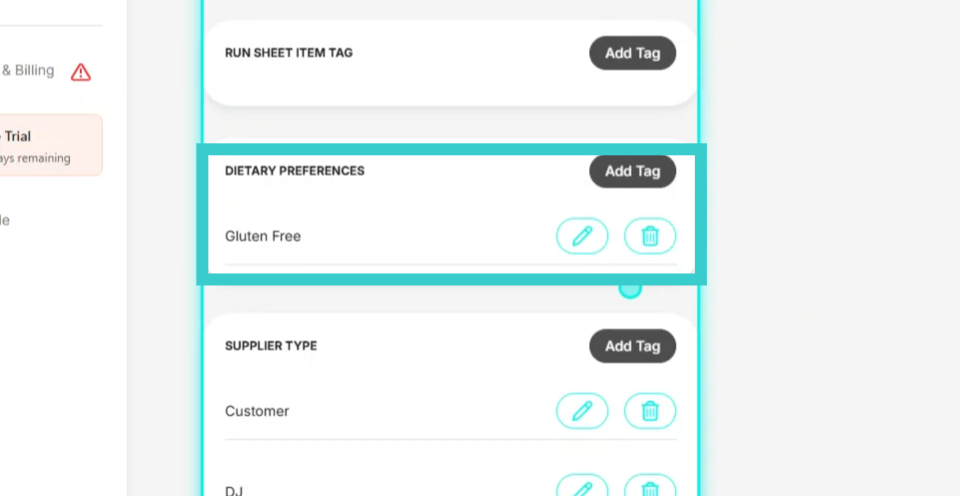Click the Run Sheet Item Tag heading
Image resolution: width=960 pixels, height=496 pixels.
pos(288,53)
